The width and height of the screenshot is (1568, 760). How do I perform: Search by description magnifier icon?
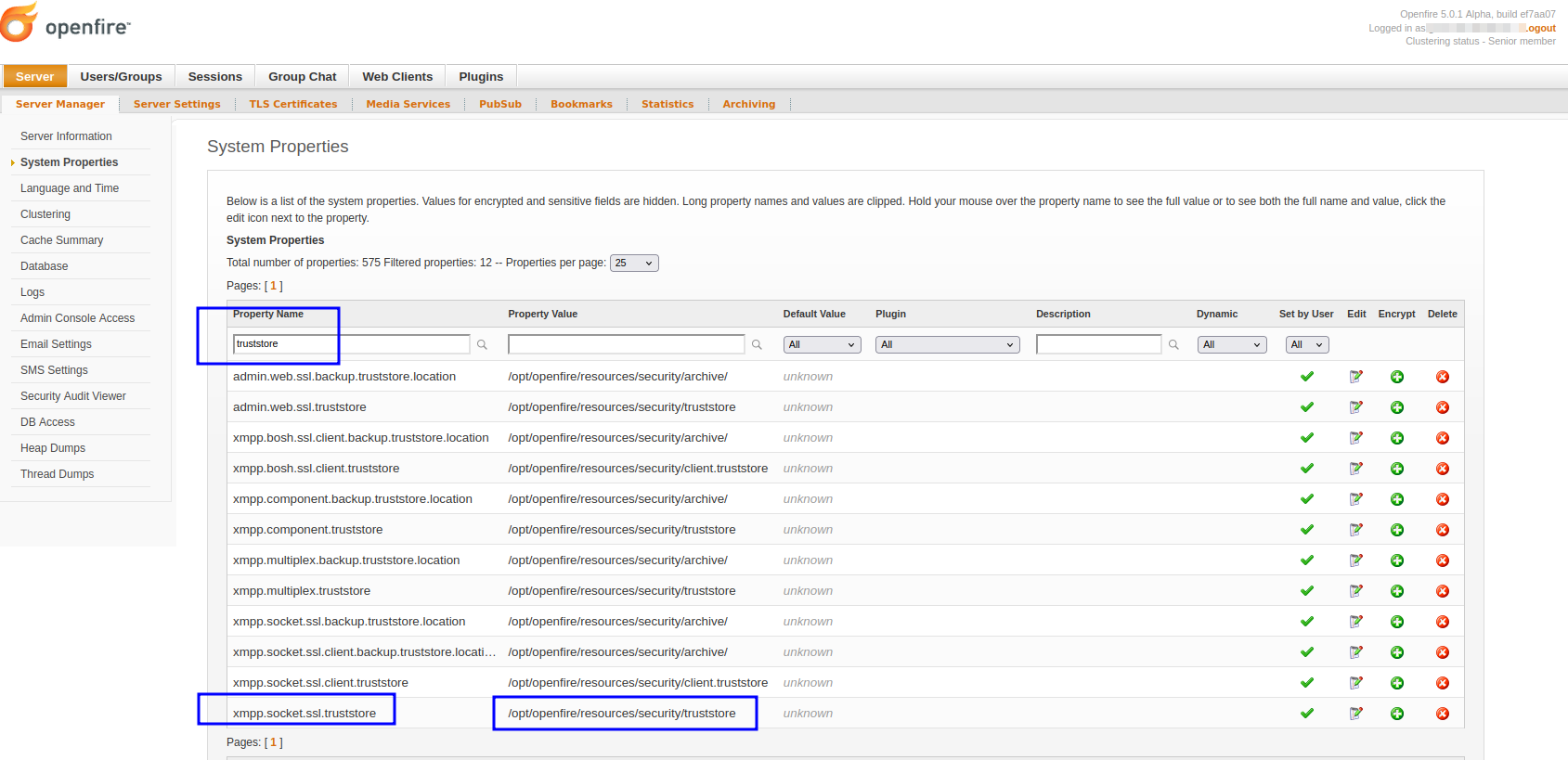pos(1173,344)
